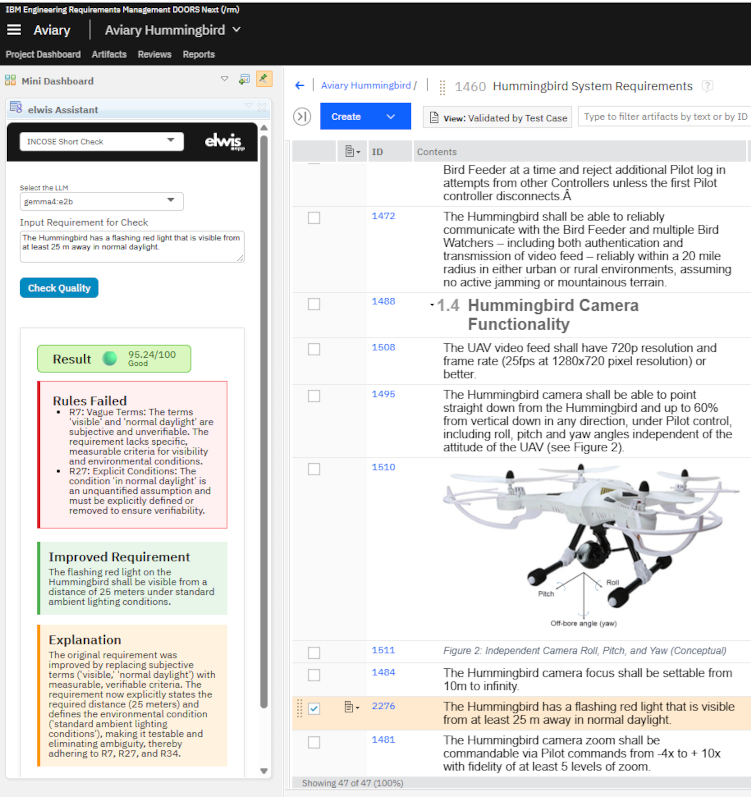Uncheck the checkbox for artifact 2276
This screenshot has width=751, height=797.
click(x=314, y=709)
